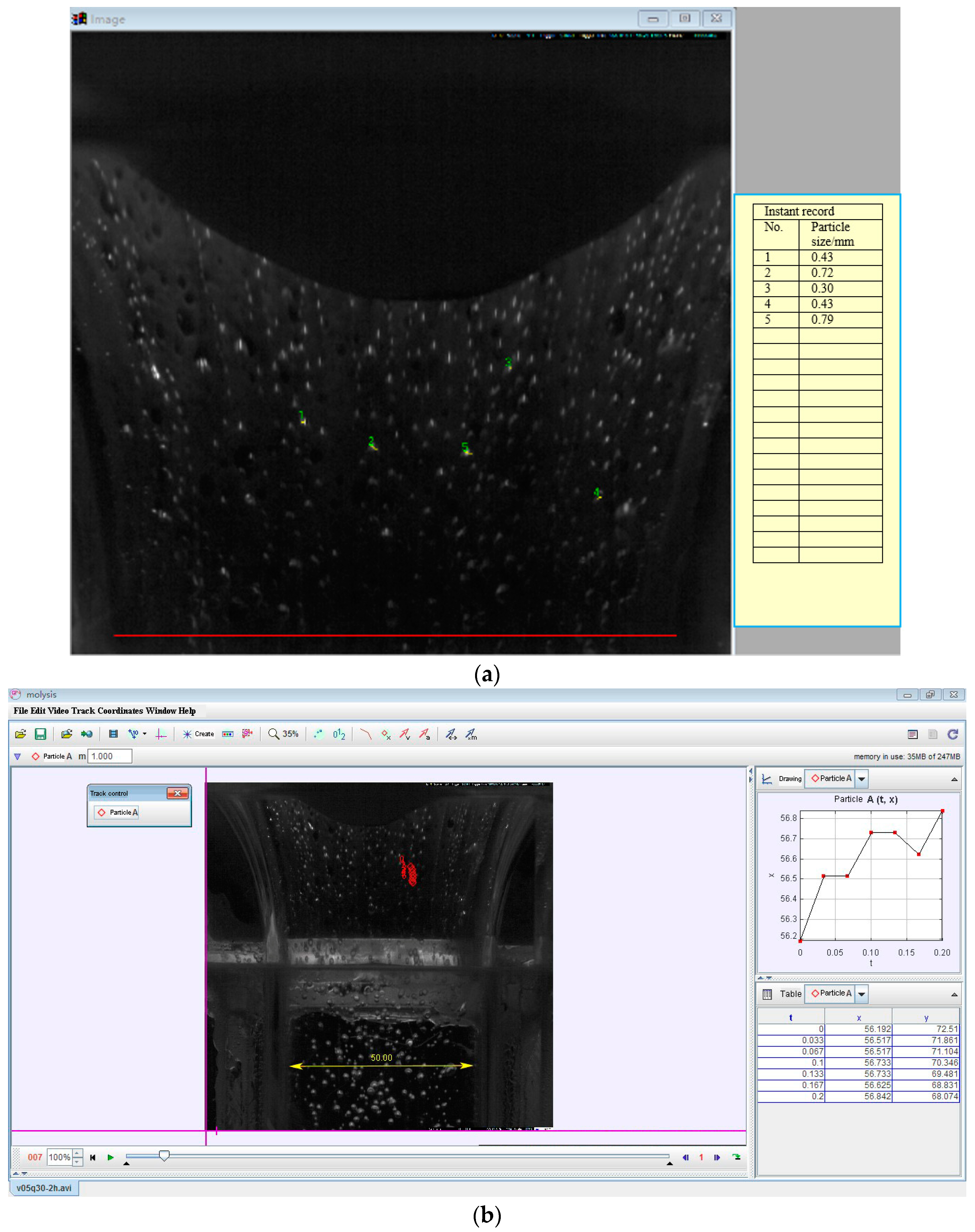Open the Coordinates menu
975x1232 pixels.
coord(120,711)
